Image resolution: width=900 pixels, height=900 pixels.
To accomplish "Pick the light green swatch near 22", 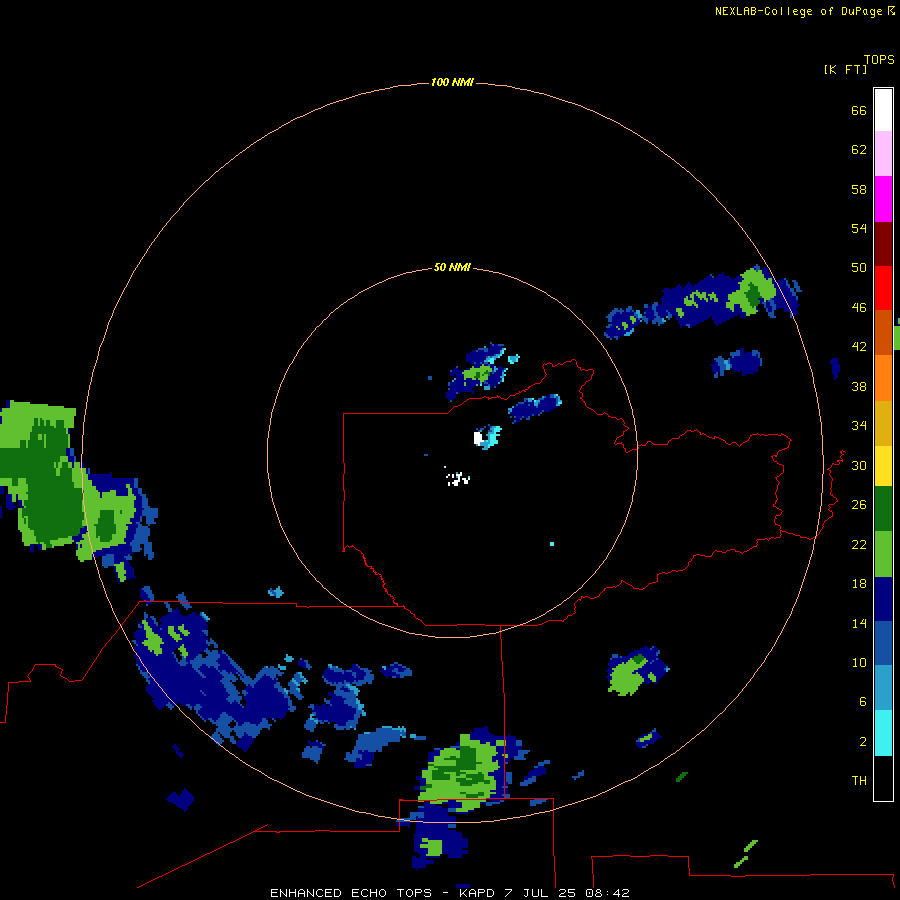I will (x=883, y=554).
